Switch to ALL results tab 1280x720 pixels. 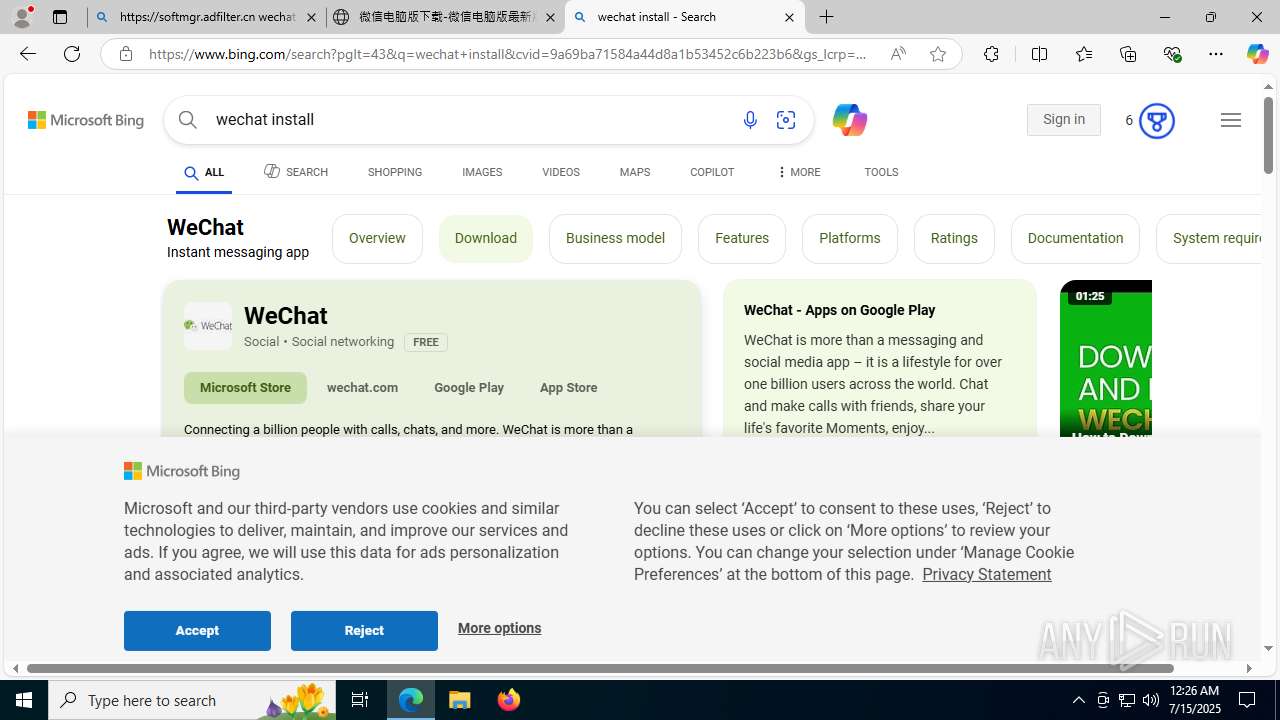[x=204, y=173]
